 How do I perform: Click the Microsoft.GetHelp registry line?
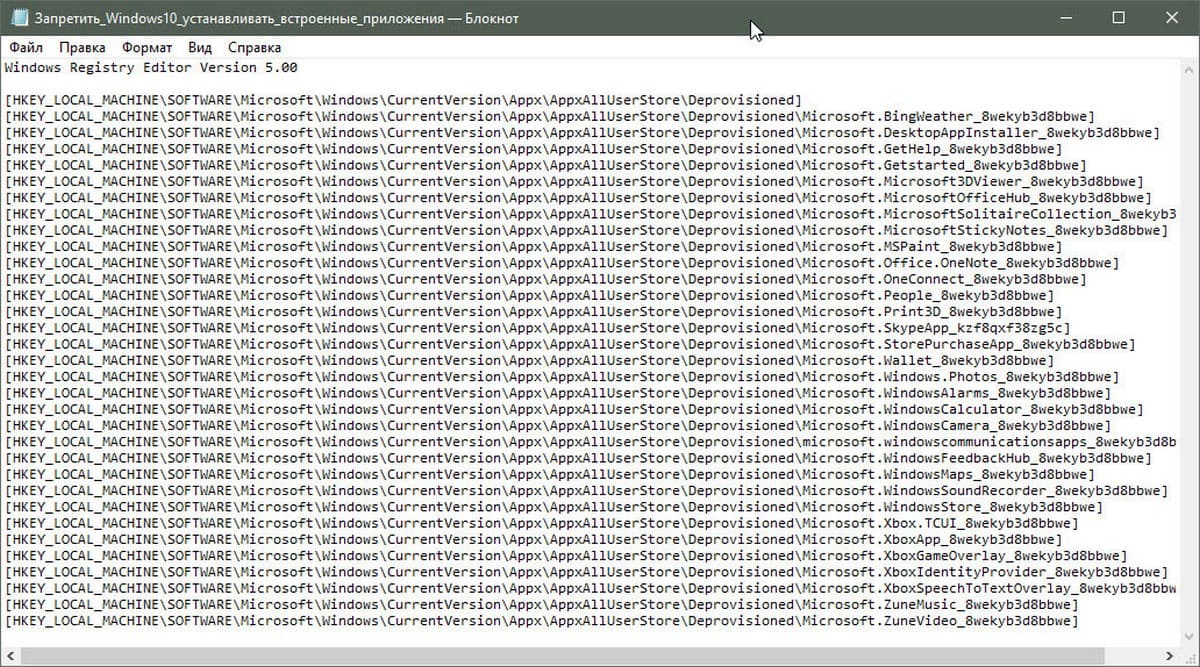[533, 149]
